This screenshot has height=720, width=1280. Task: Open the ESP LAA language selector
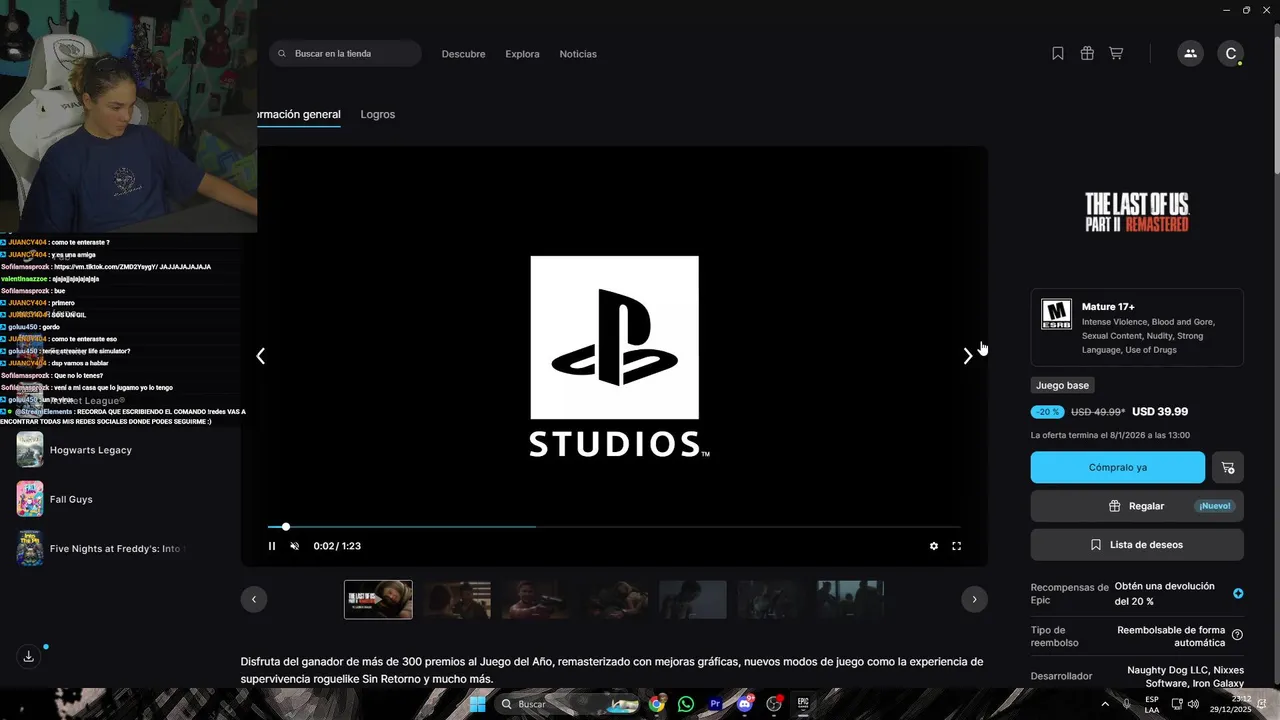[x=1152, y=704]
